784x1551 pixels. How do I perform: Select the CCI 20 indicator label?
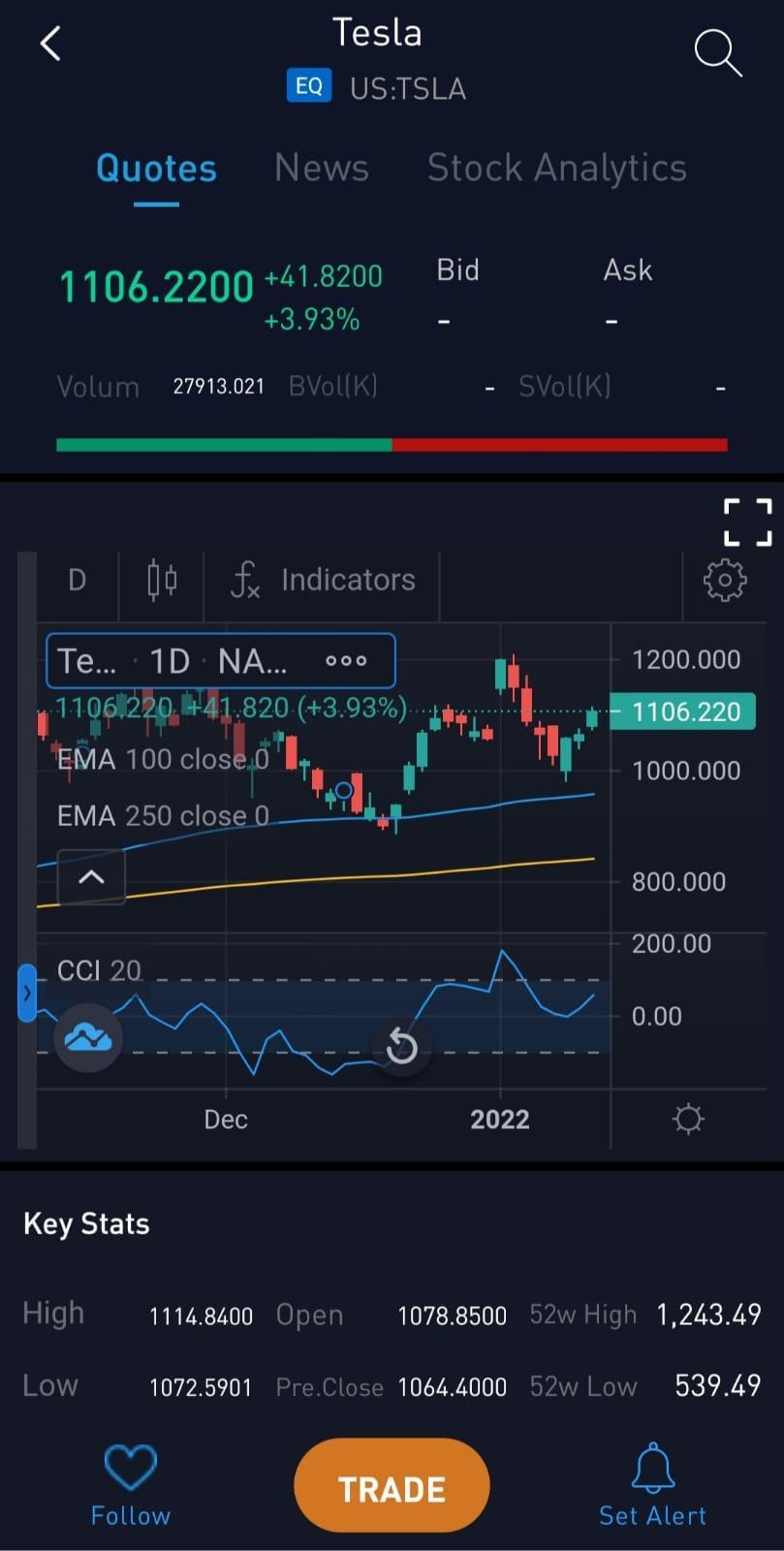[99, 970]
